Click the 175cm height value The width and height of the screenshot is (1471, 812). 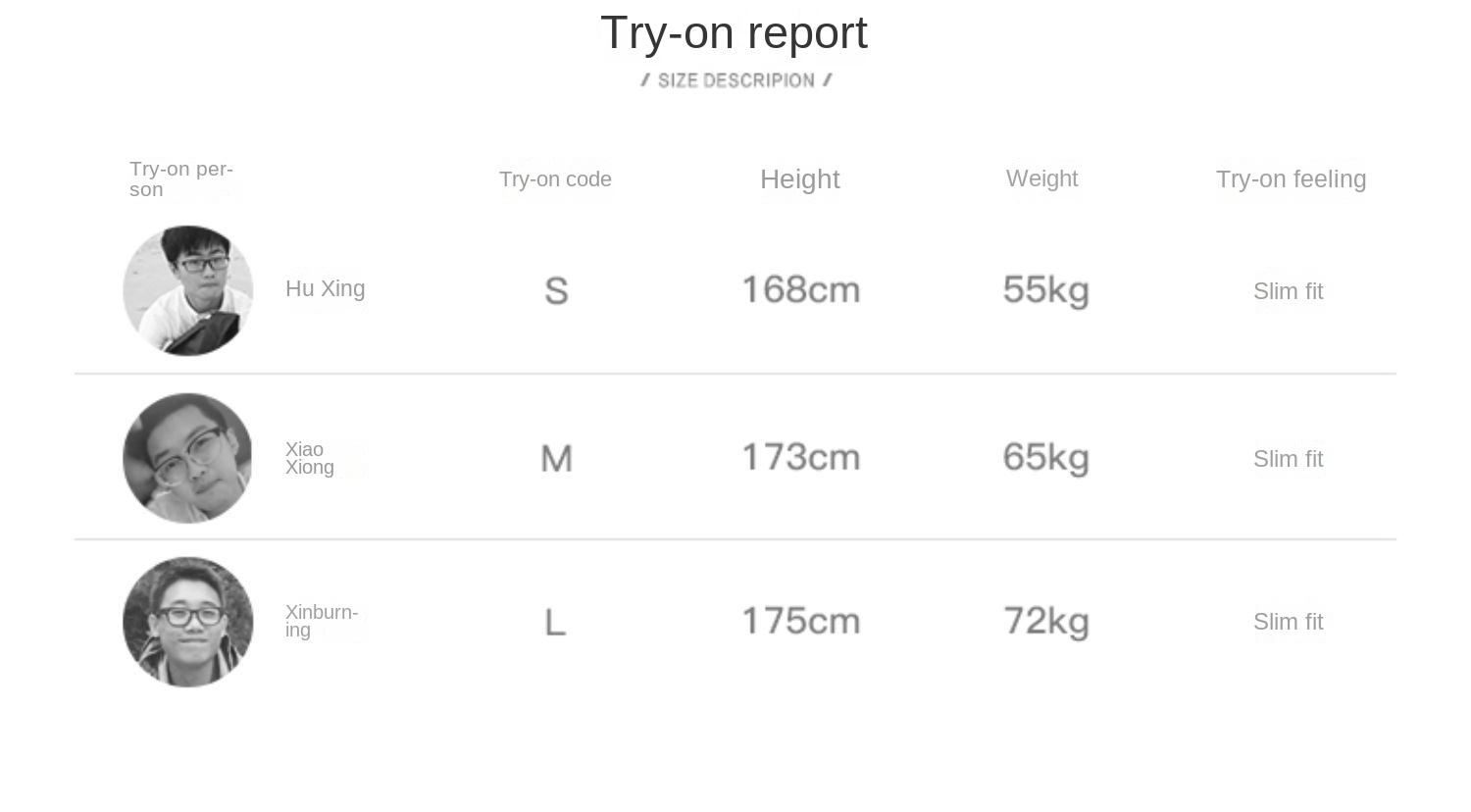[800, 622]
